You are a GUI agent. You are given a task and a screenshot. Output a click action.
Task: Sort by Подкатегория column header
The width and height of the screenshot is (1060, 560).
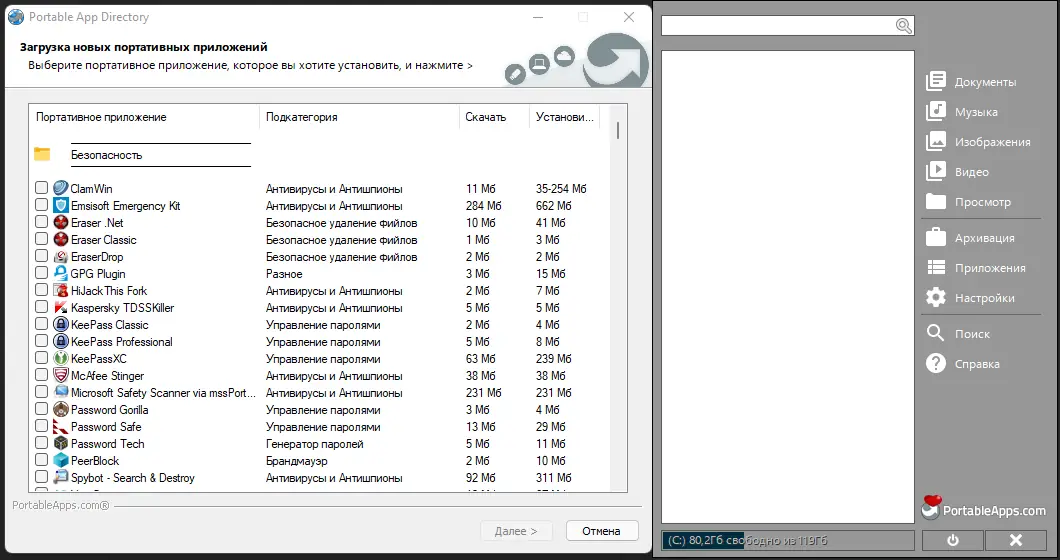point(359,116)
